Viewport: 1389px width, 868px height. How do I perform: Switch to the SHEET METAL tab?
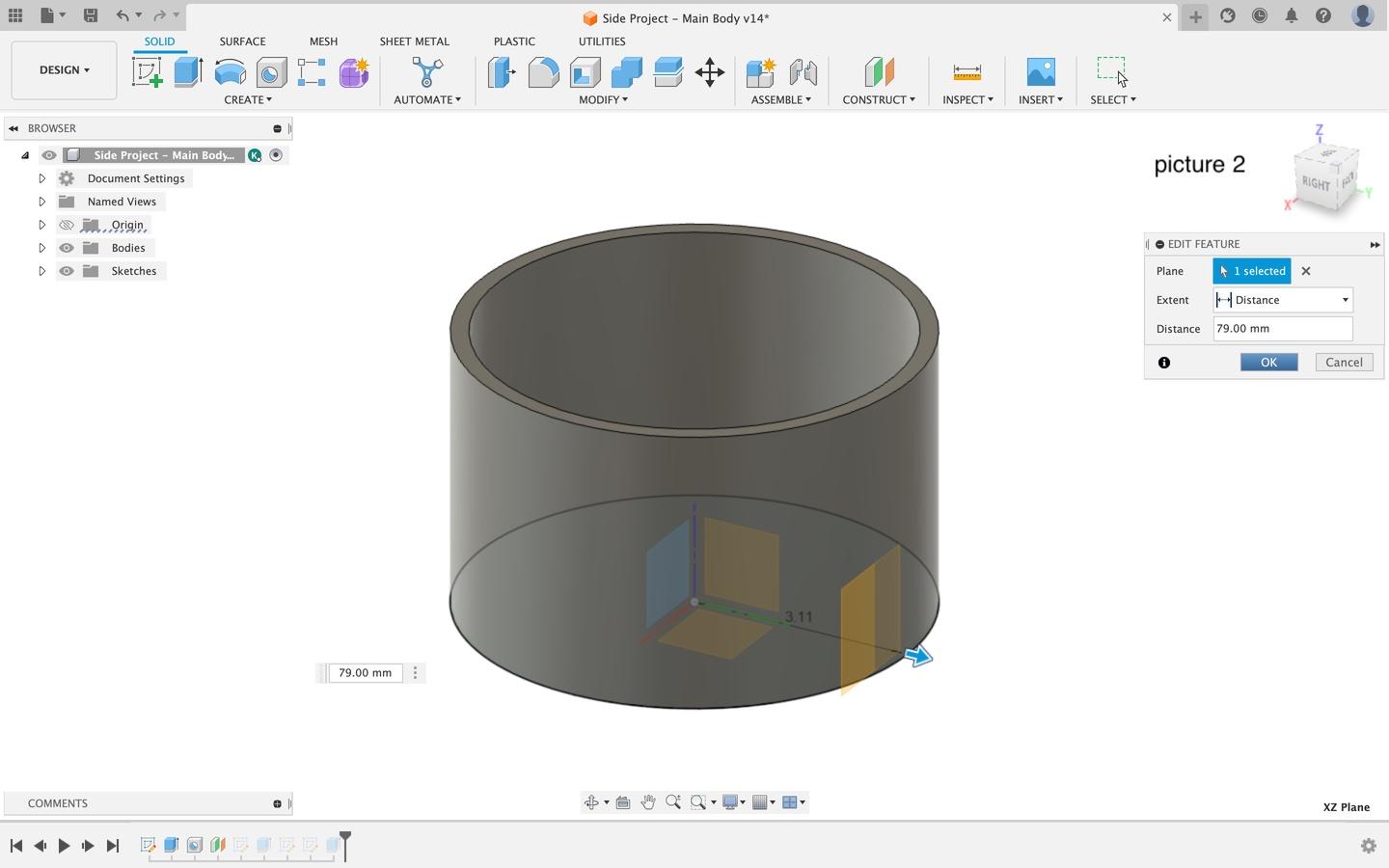click(414, 41)
